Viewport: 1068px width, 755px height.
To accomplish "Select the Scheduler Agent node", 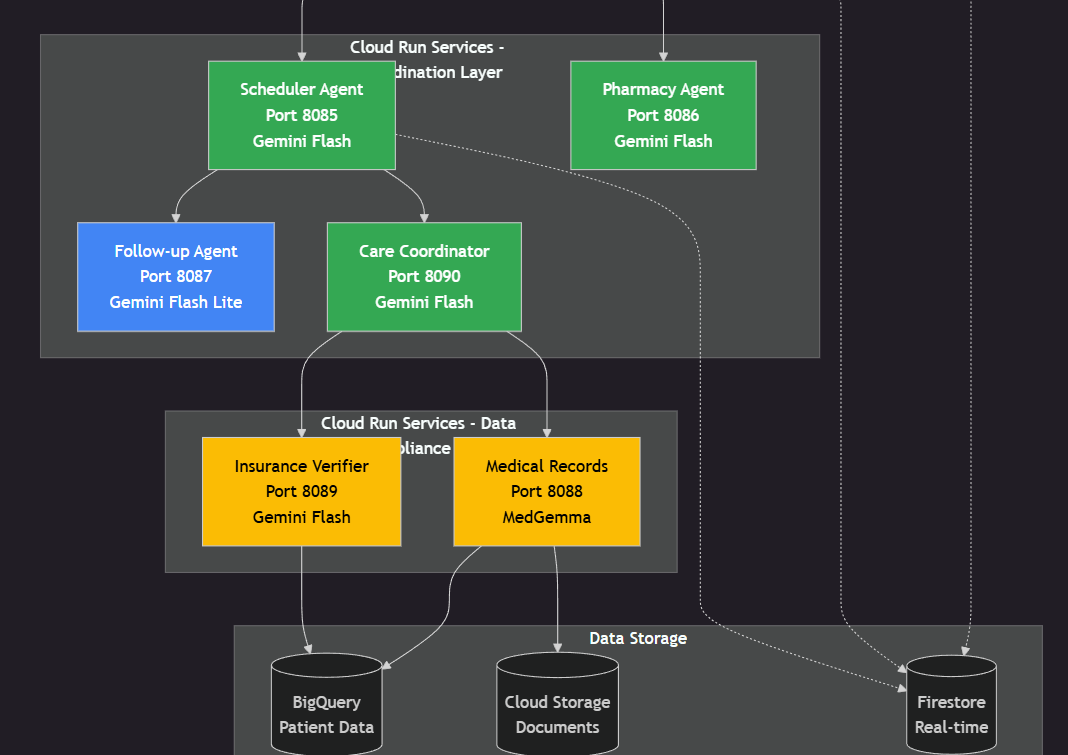I will click(302, 115).
